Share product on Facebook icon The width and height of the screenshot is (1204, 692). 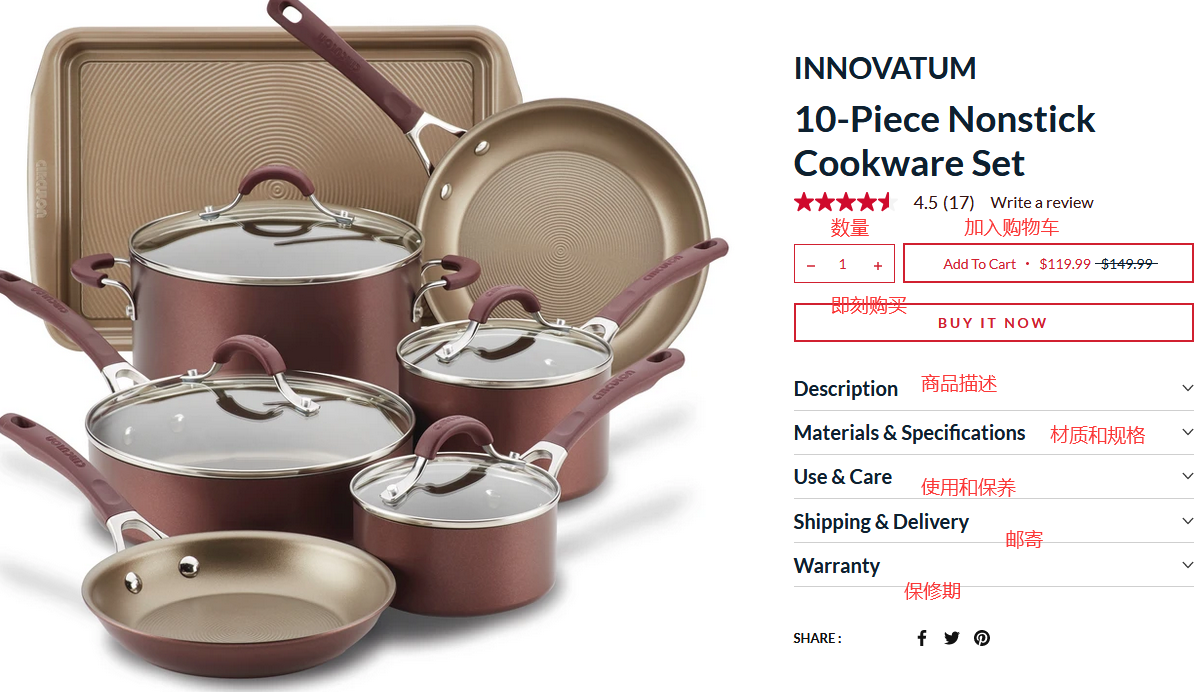[922, 638]
